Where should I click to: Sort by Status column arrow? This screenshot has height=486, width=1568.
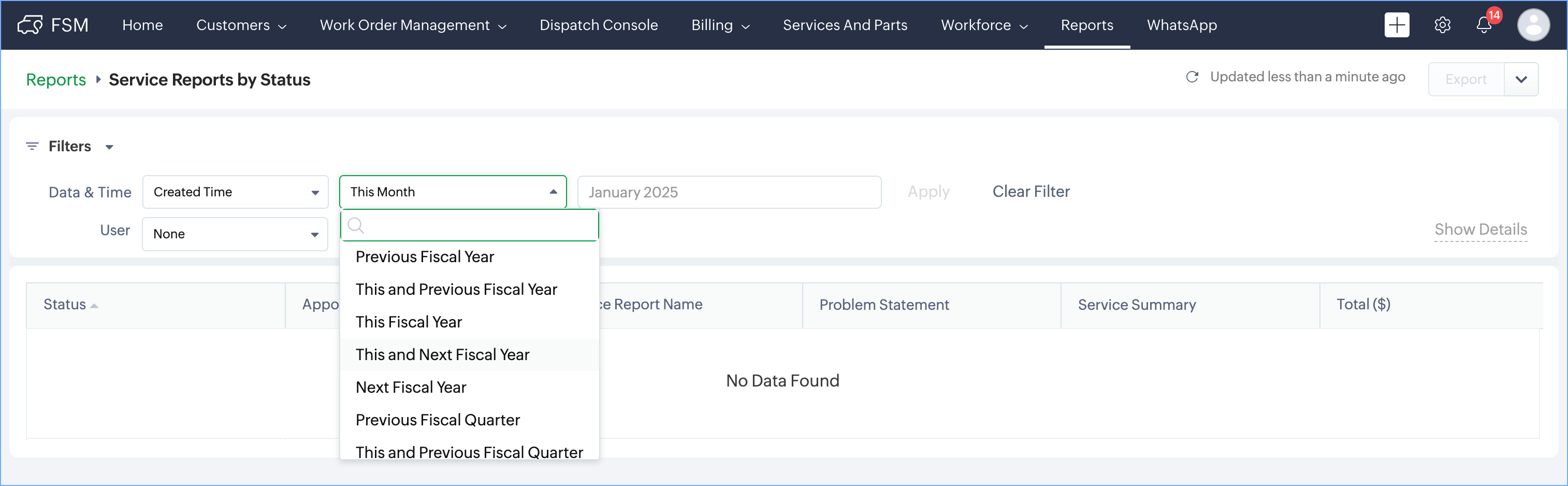click(x=94, y=306)
